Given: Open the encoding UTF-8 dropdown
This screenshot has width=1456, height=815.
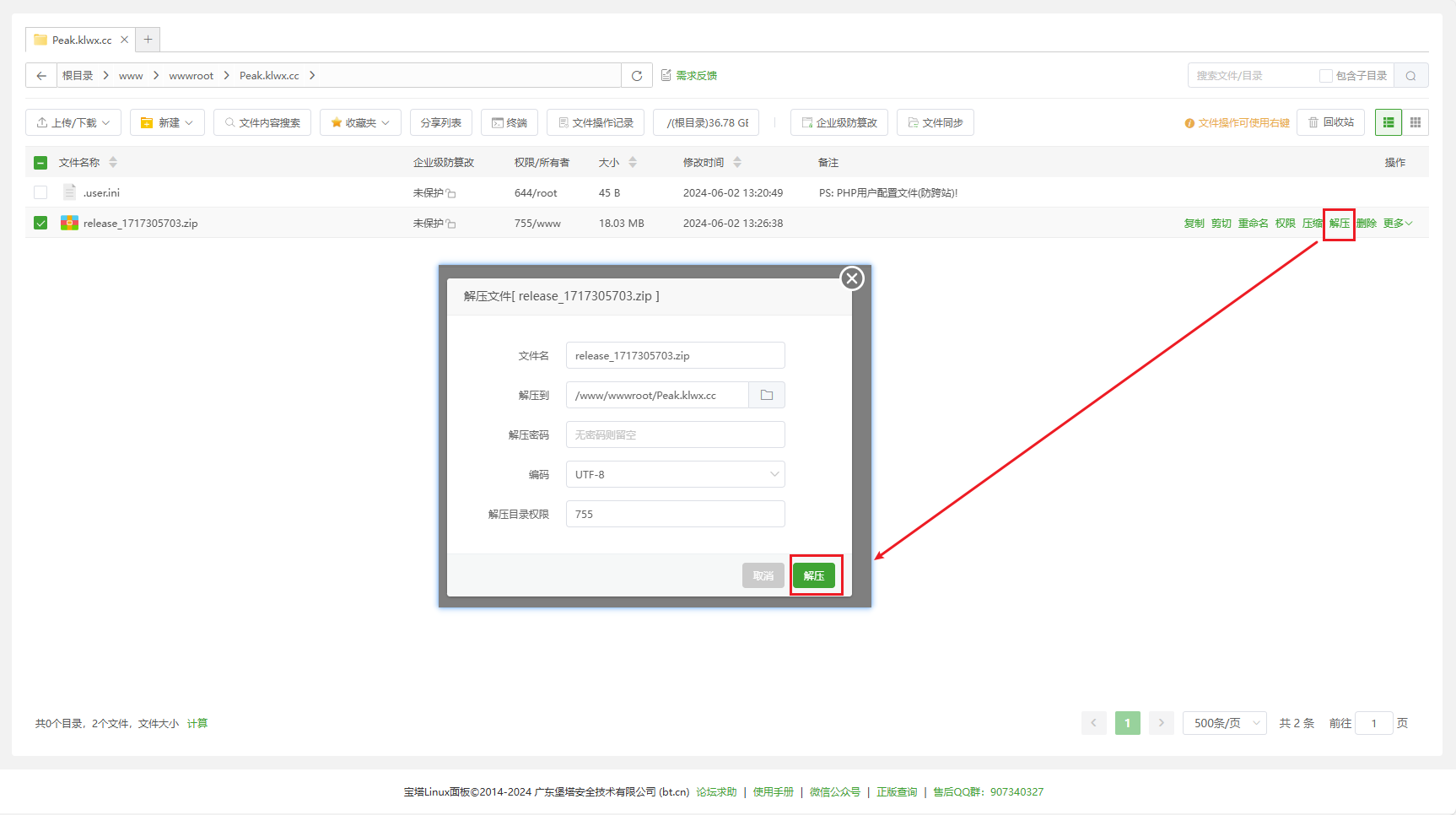Looking at the screenshot, I should [676, 474].
